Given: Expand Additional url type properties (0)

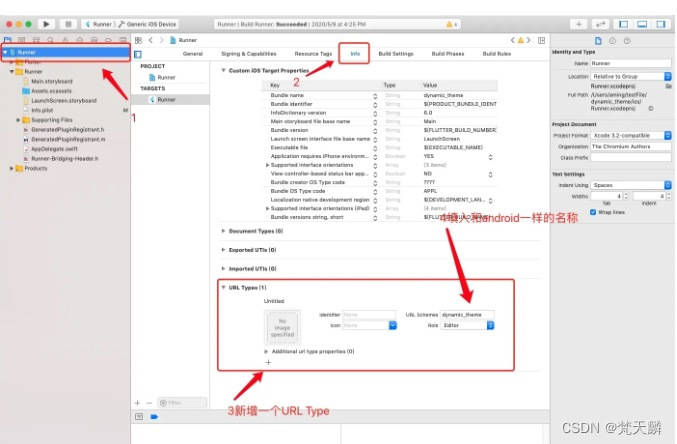Looking at the screenshot, I should click(x=266, y=351).
